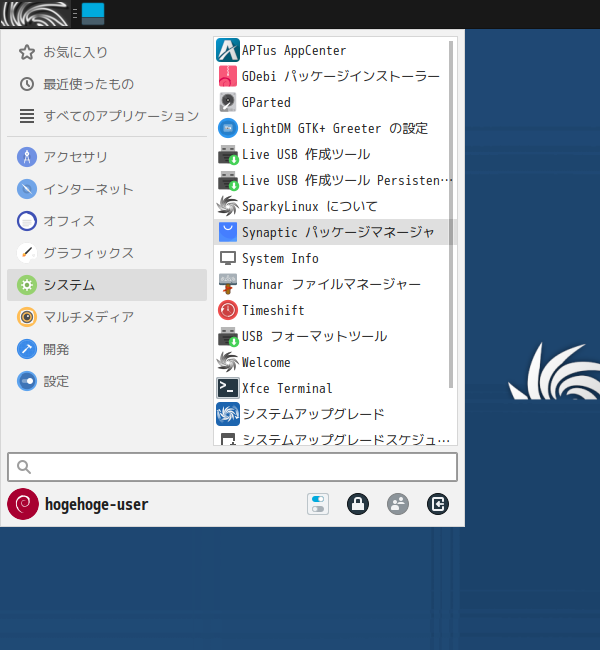Click the switch user icon

pos(398,504)
